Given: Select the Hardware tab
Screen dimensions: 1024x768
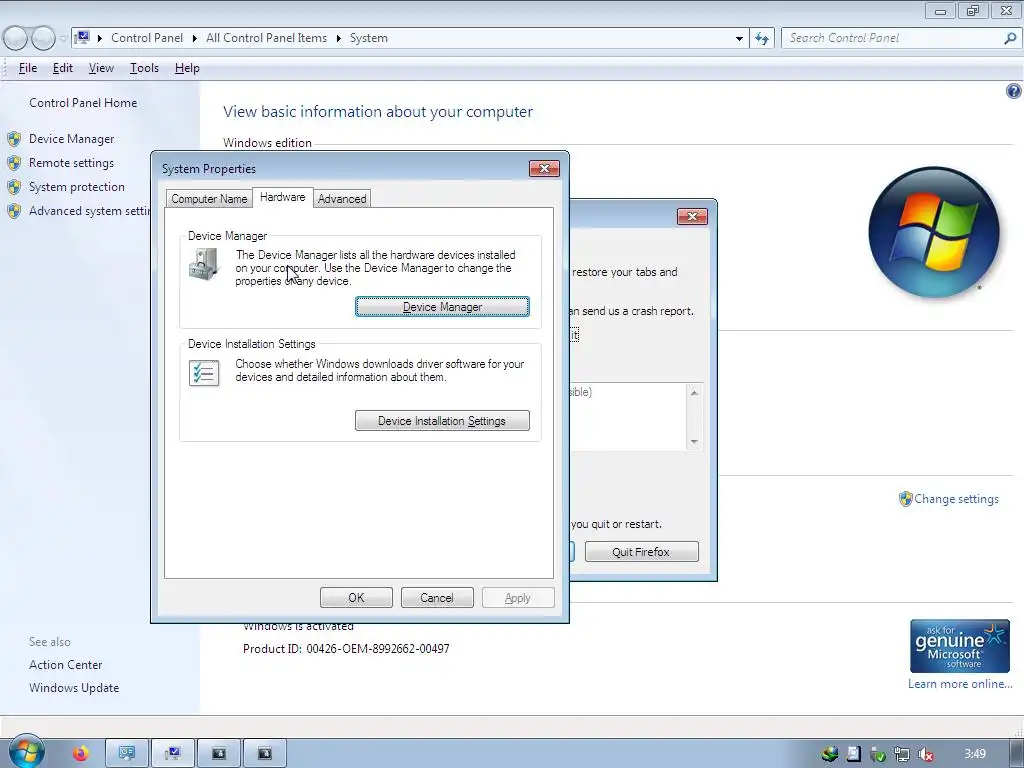Looking at the screenshot, I should [282, 197].
